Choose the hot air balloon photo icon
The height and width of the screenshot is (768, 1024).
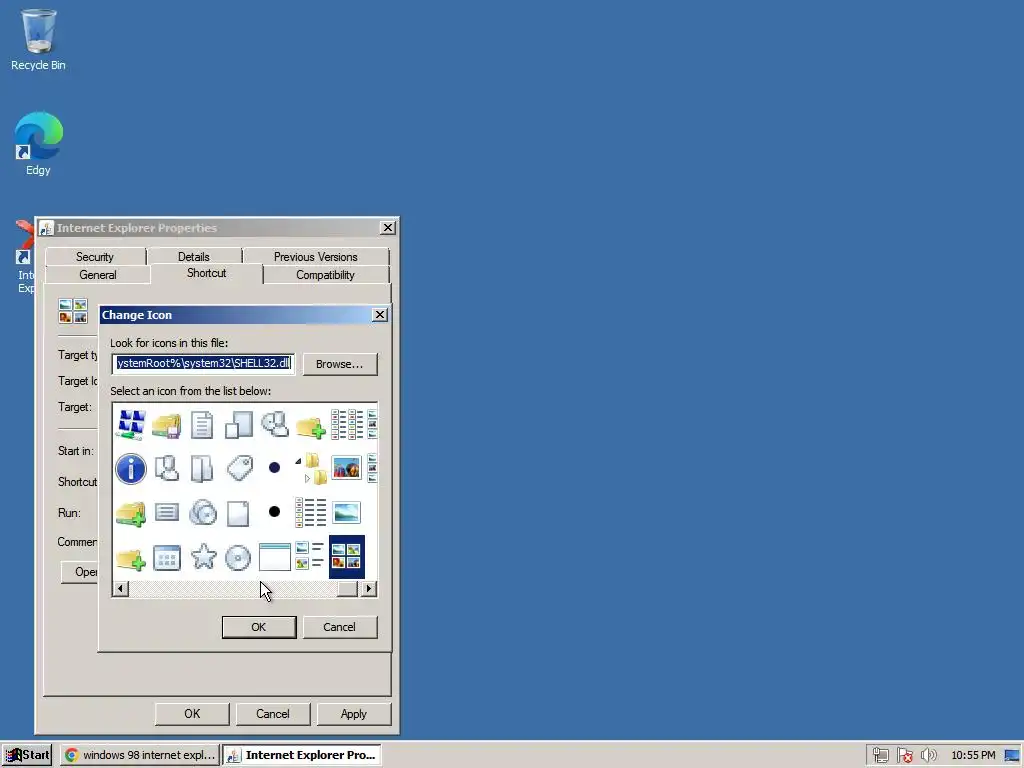346,468
